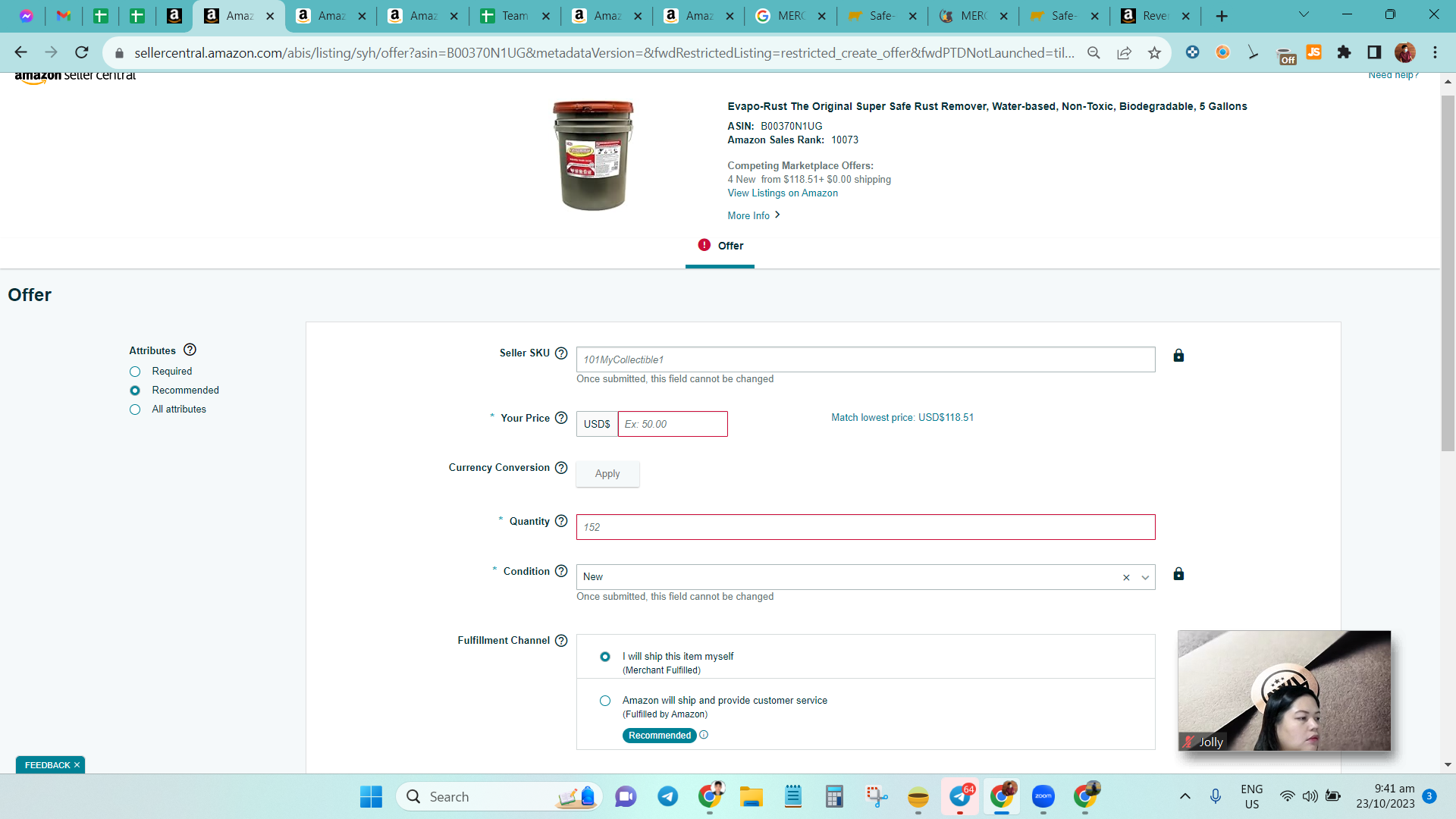The width and height of the screenshot is (1456, 819).
Task: Click the page vertical scrollbar
Action: tap(1448, 273)
